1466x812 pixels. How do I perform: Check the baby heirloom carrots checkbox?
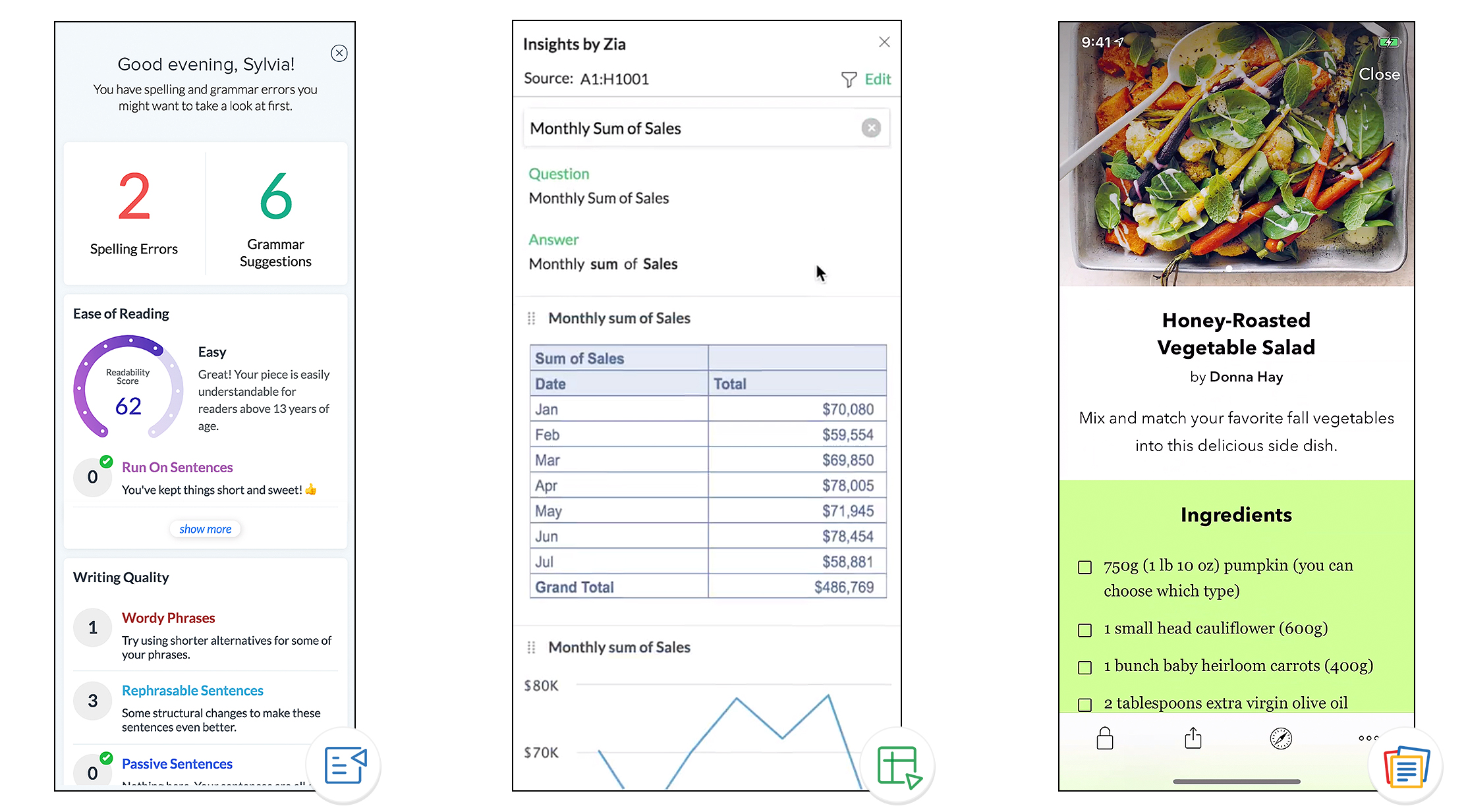tap(1085, 665)
